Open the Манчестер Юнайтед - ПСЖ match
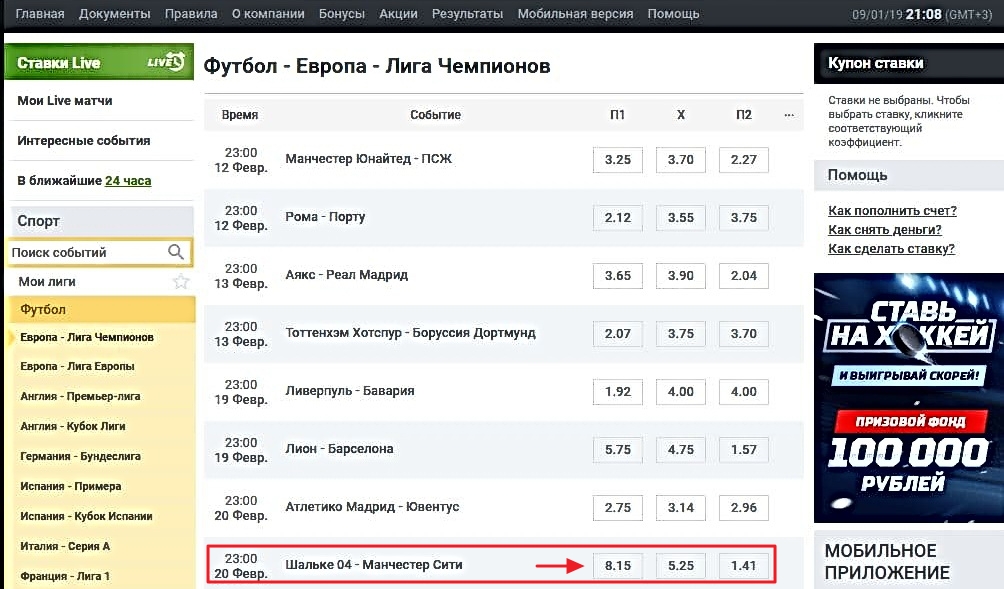This screenshot has width=1004, height=589. [369, 159]
